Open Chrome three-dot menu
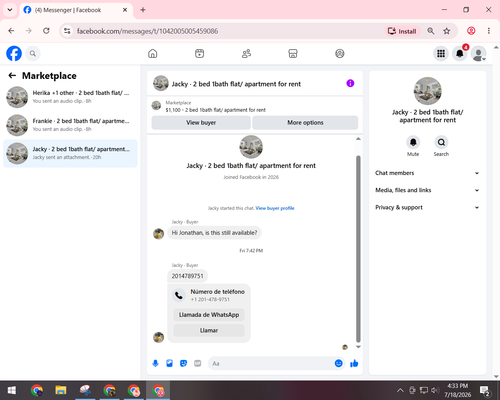This screenshot has height=400, width=500. tap(489, 31)
